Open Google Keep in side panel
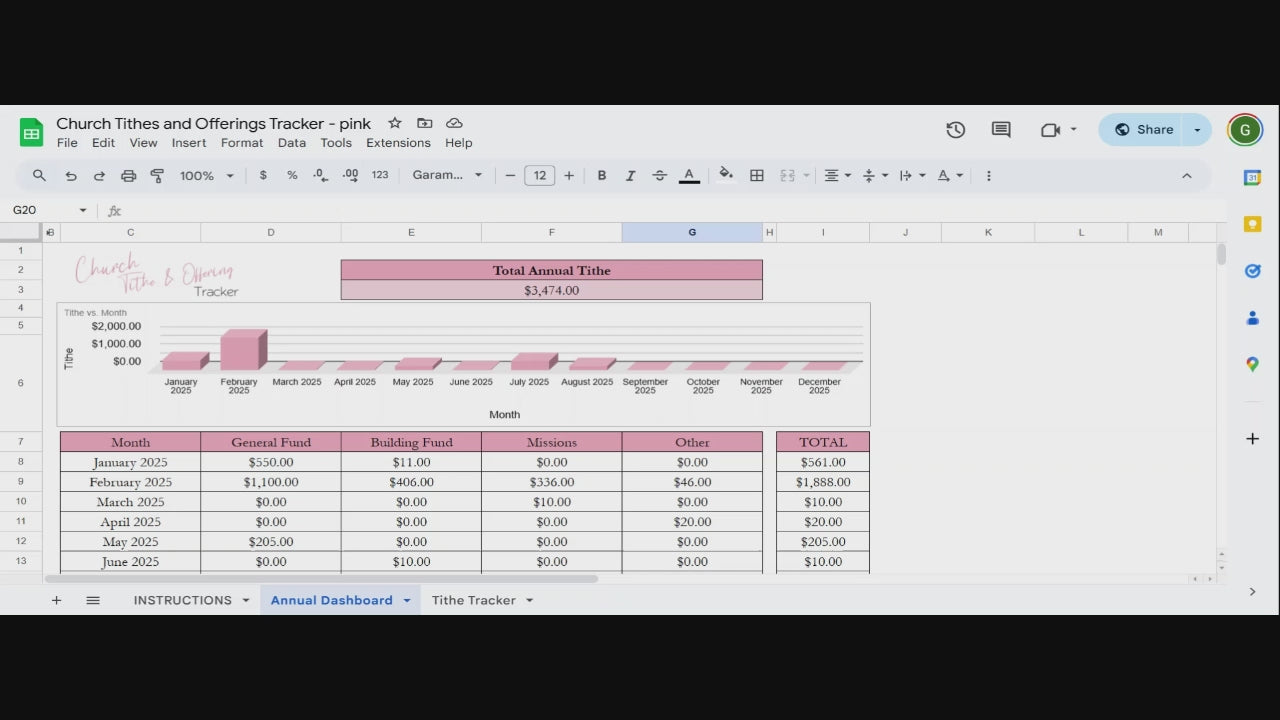 1252,224
